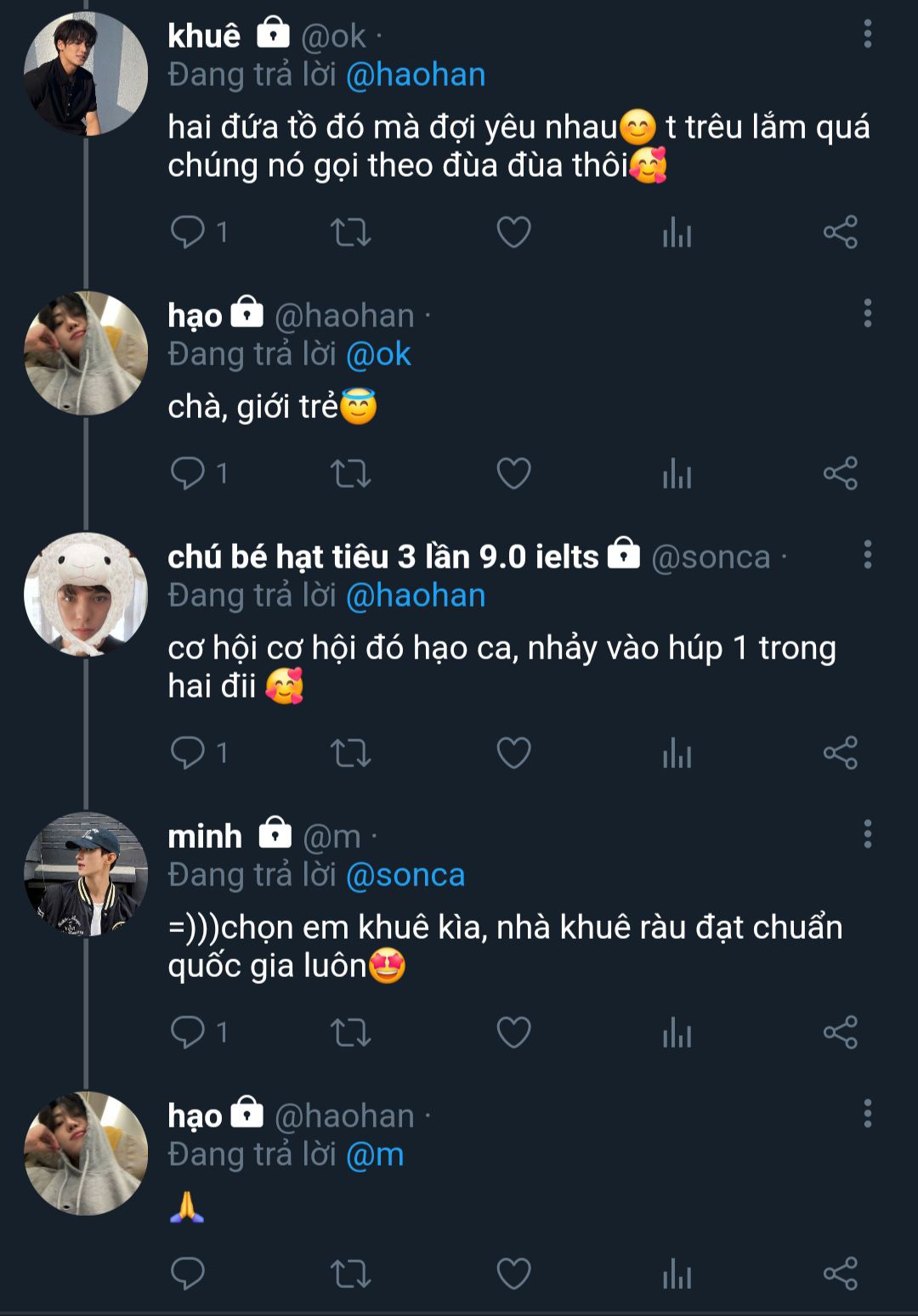Open the @haohan mention in khuê's reply
Viewport: 918px width, 1316px height.
tap(416, 75)
